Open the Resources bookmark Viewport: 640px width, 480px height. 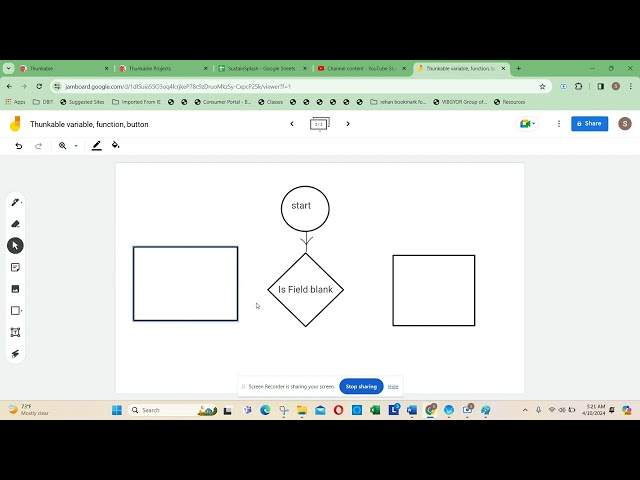click(x=509, y=102)
